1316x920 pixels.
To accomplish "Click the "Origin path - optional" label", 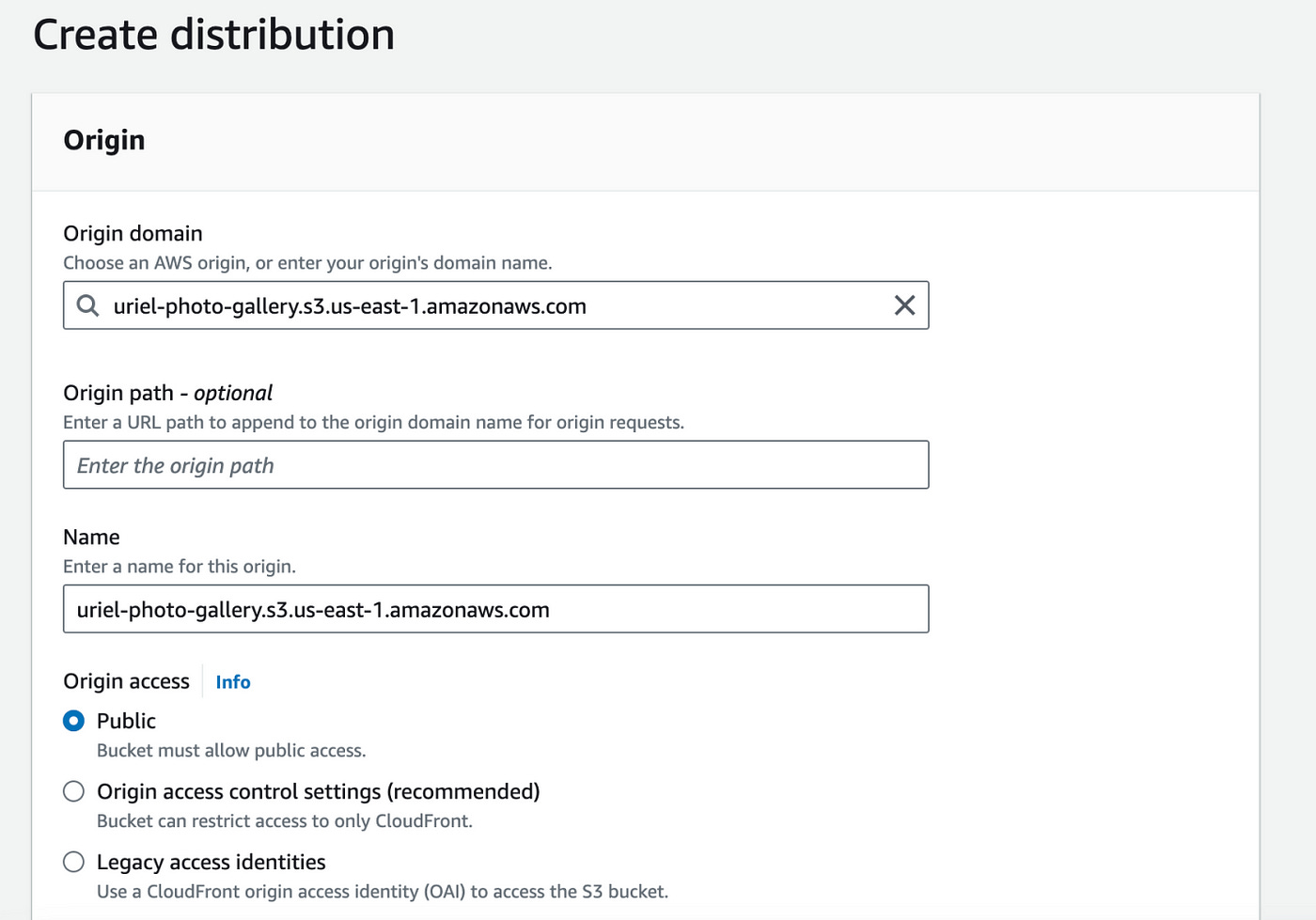I will (167, 393).
